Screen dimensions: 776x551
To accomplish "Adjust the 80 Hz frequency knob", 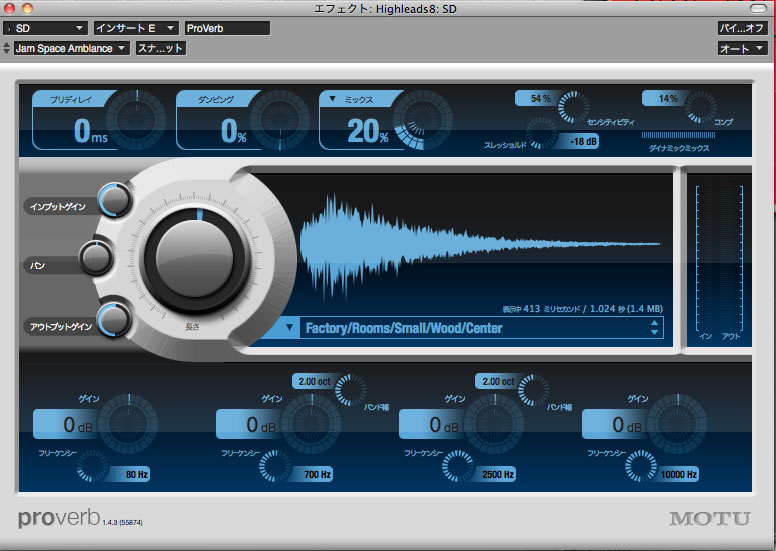I will [x=92, y=465].
